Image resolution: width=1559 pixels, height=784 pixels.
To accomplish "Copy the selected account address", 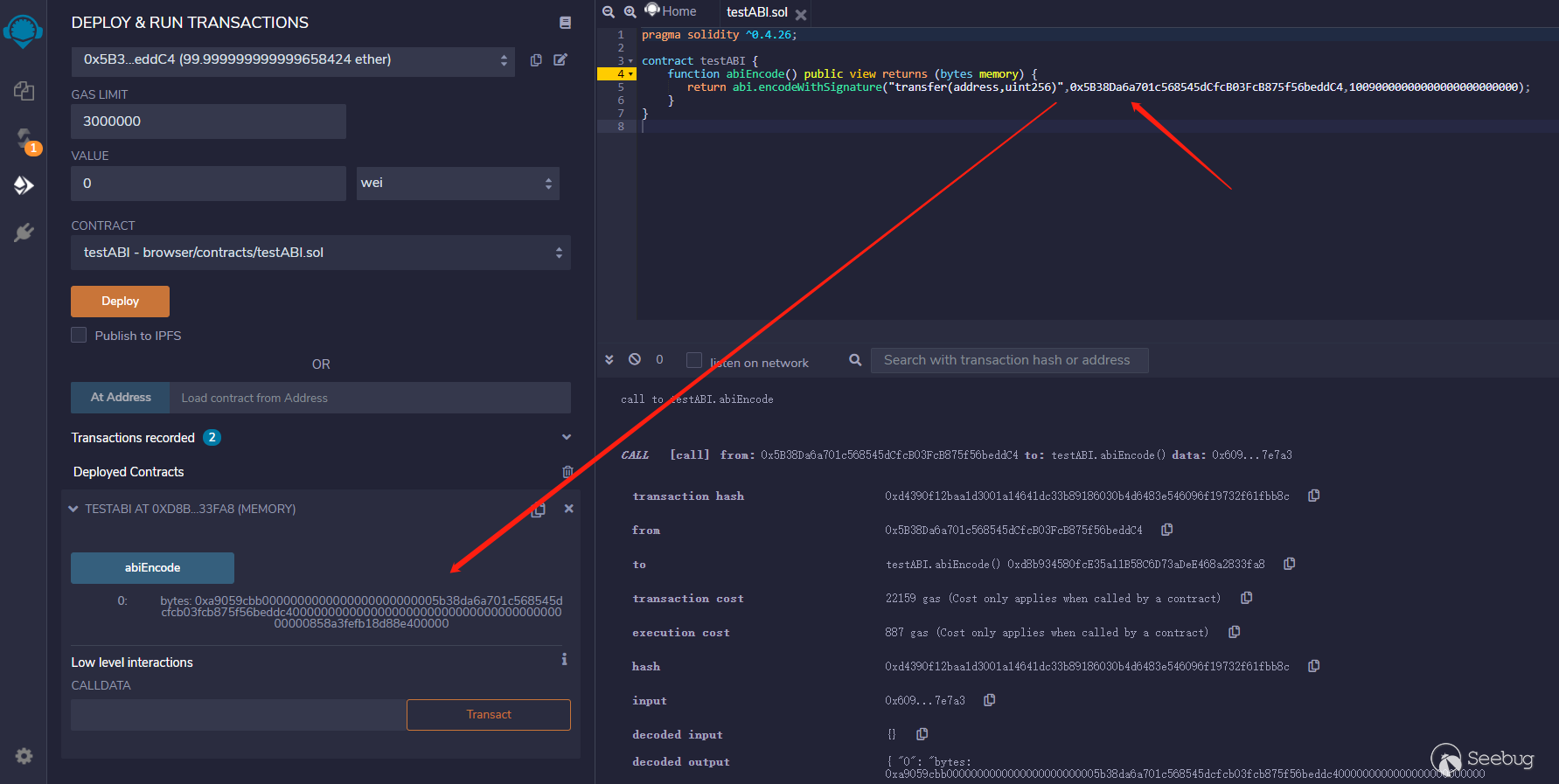I will [536, 60].
